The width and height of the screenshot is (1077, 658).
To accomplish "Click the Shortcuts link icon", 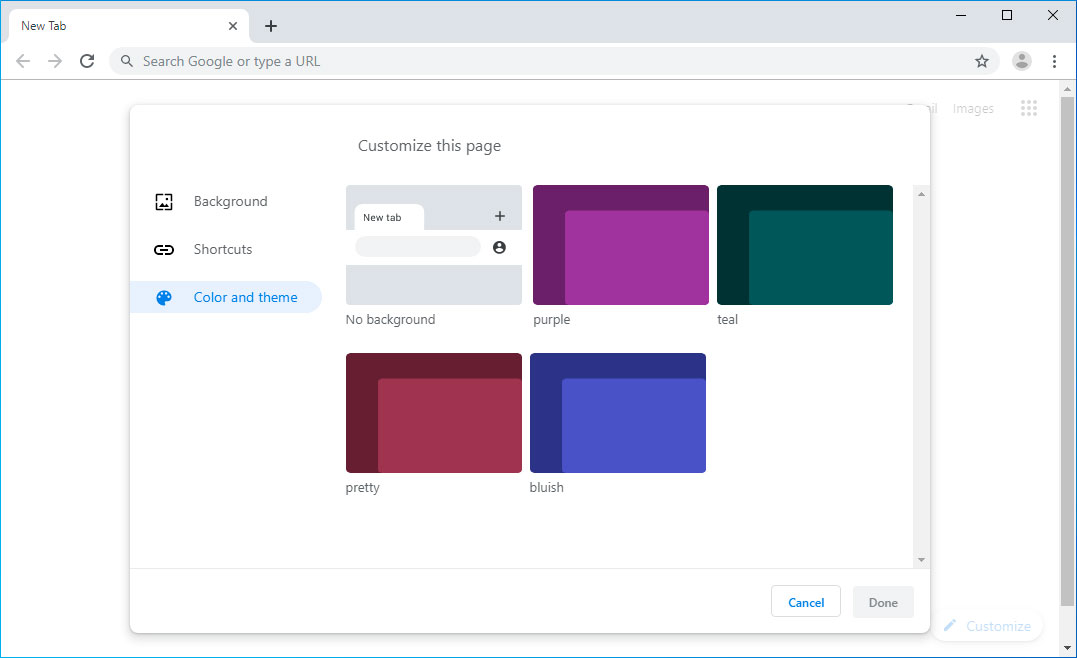I will point(164,249).
